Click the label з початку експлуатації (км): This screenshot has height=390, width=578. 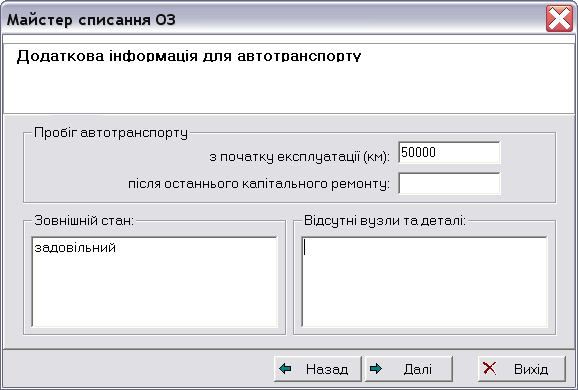(299, 157)
